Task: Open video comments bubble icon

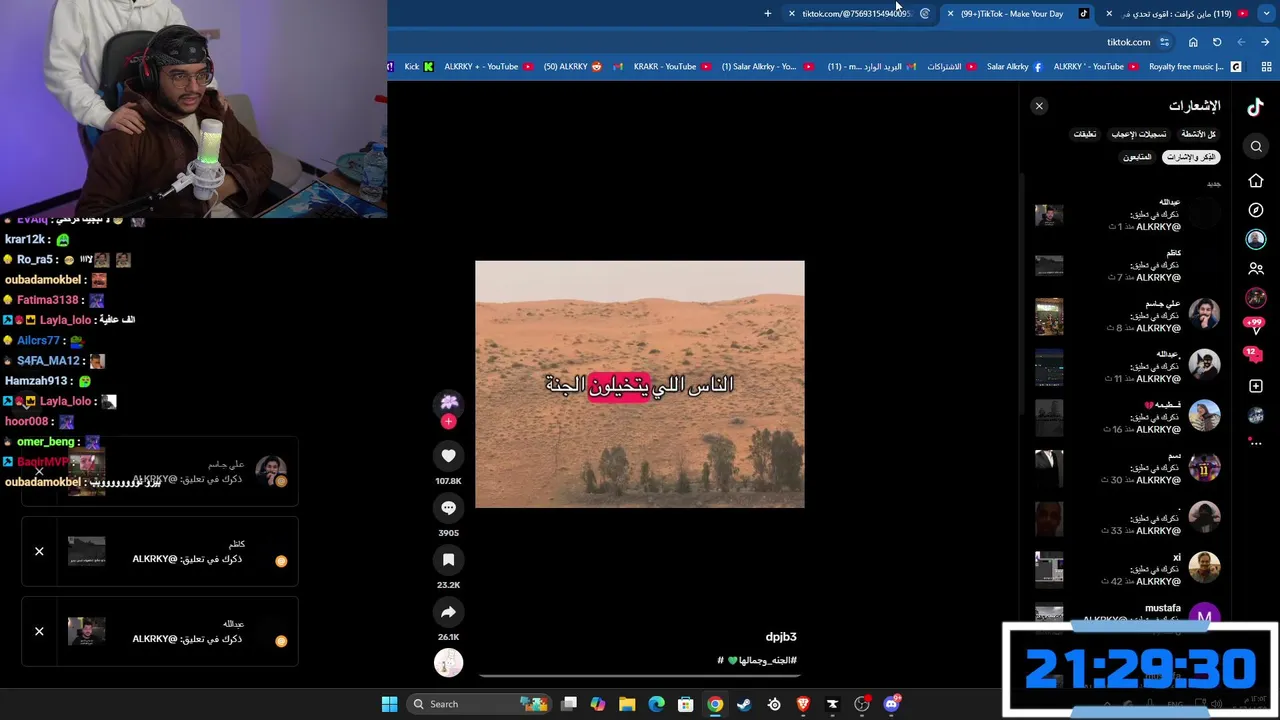Action: point(448,508)
